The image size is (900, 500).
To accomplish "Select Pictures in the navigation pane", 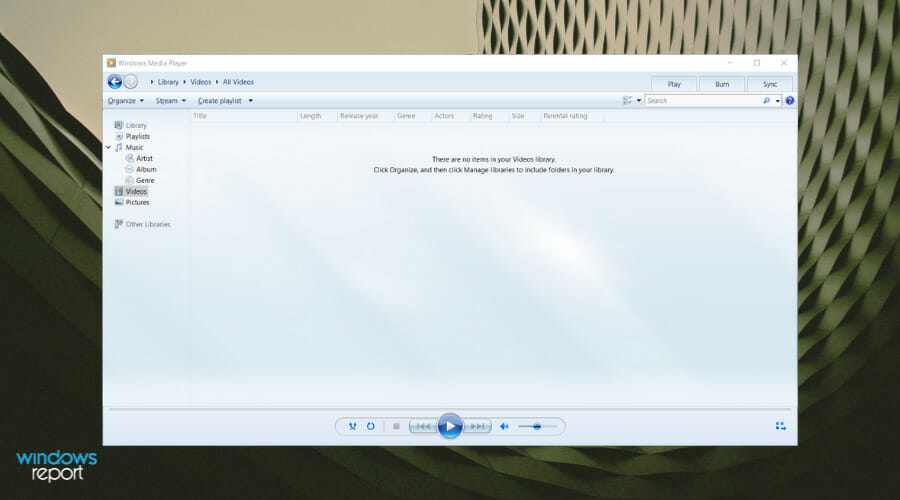I will (138, 202).
